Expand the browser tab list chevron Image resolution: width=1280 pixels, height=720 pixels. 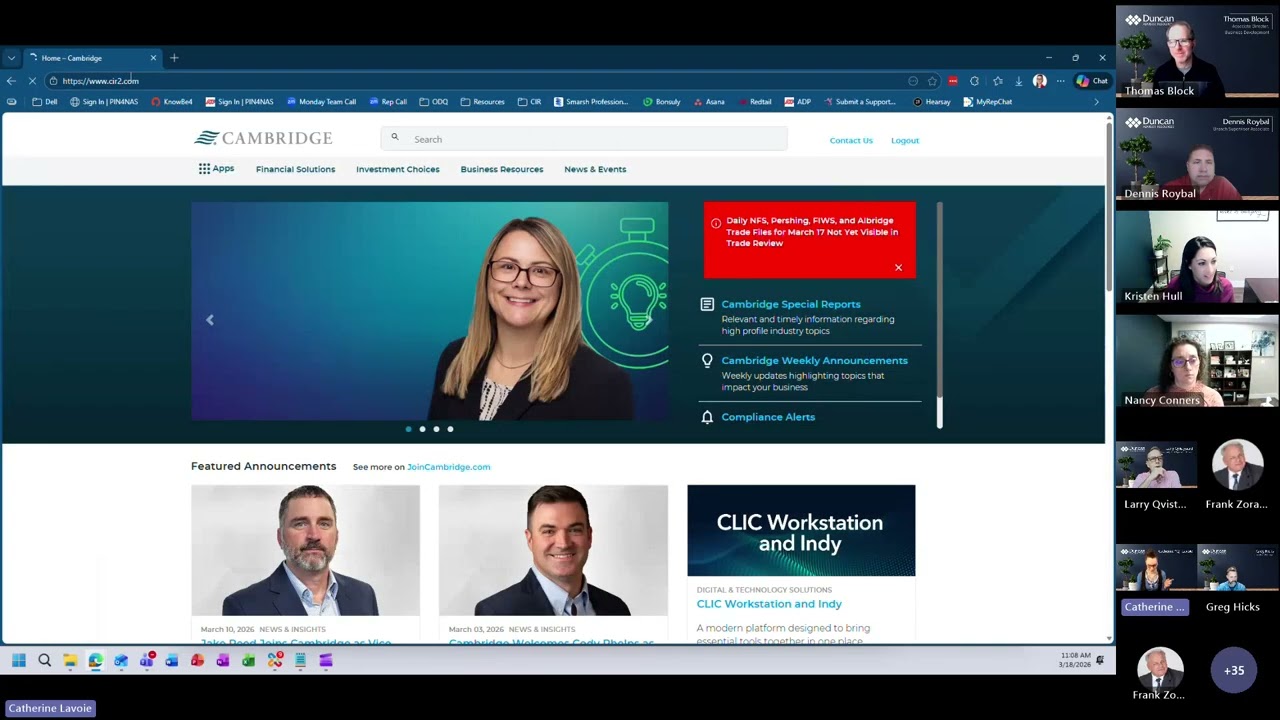coord(11,58)
